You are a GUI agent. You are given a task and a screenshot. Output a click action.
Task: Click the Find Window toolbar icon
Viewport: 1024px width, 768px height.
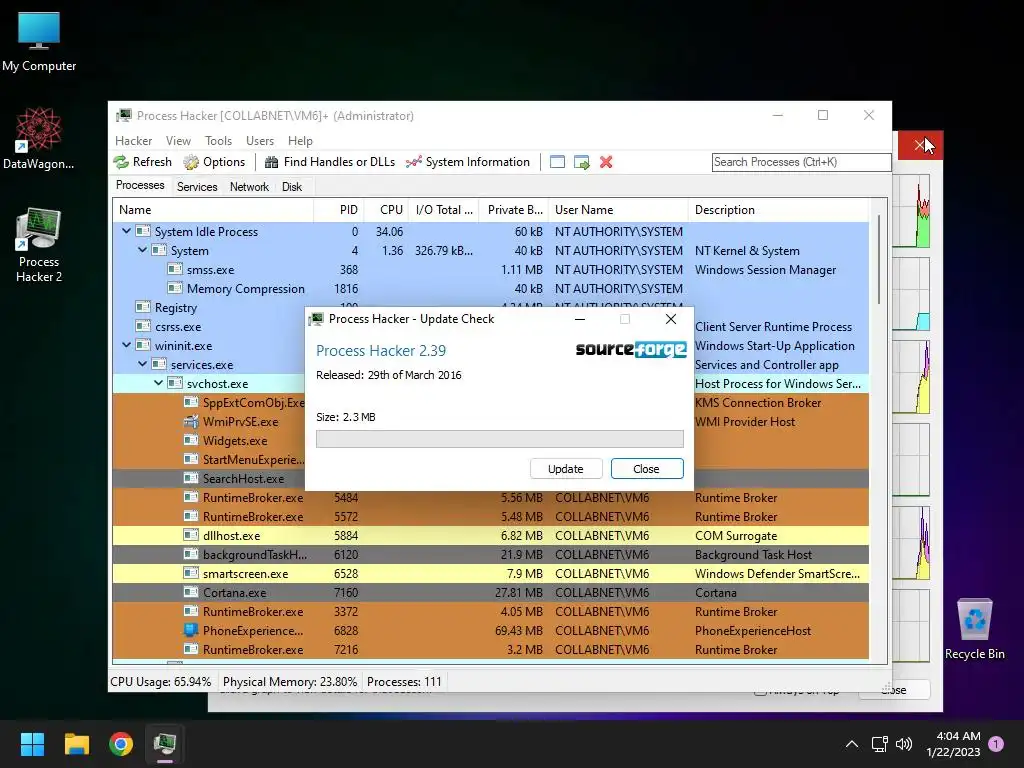coord(557,162)
